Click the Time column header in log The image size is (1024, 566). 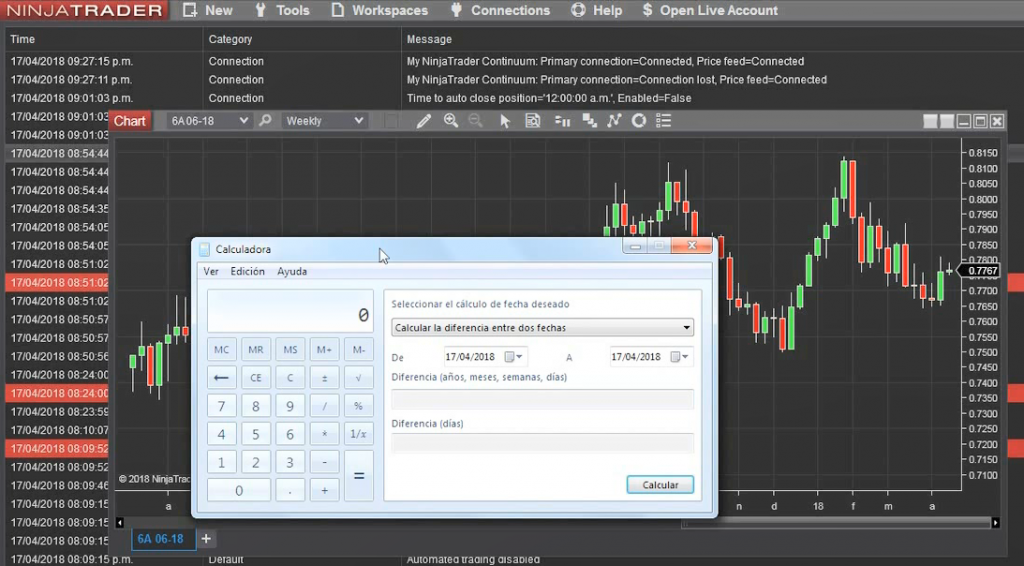click(22, 39)
